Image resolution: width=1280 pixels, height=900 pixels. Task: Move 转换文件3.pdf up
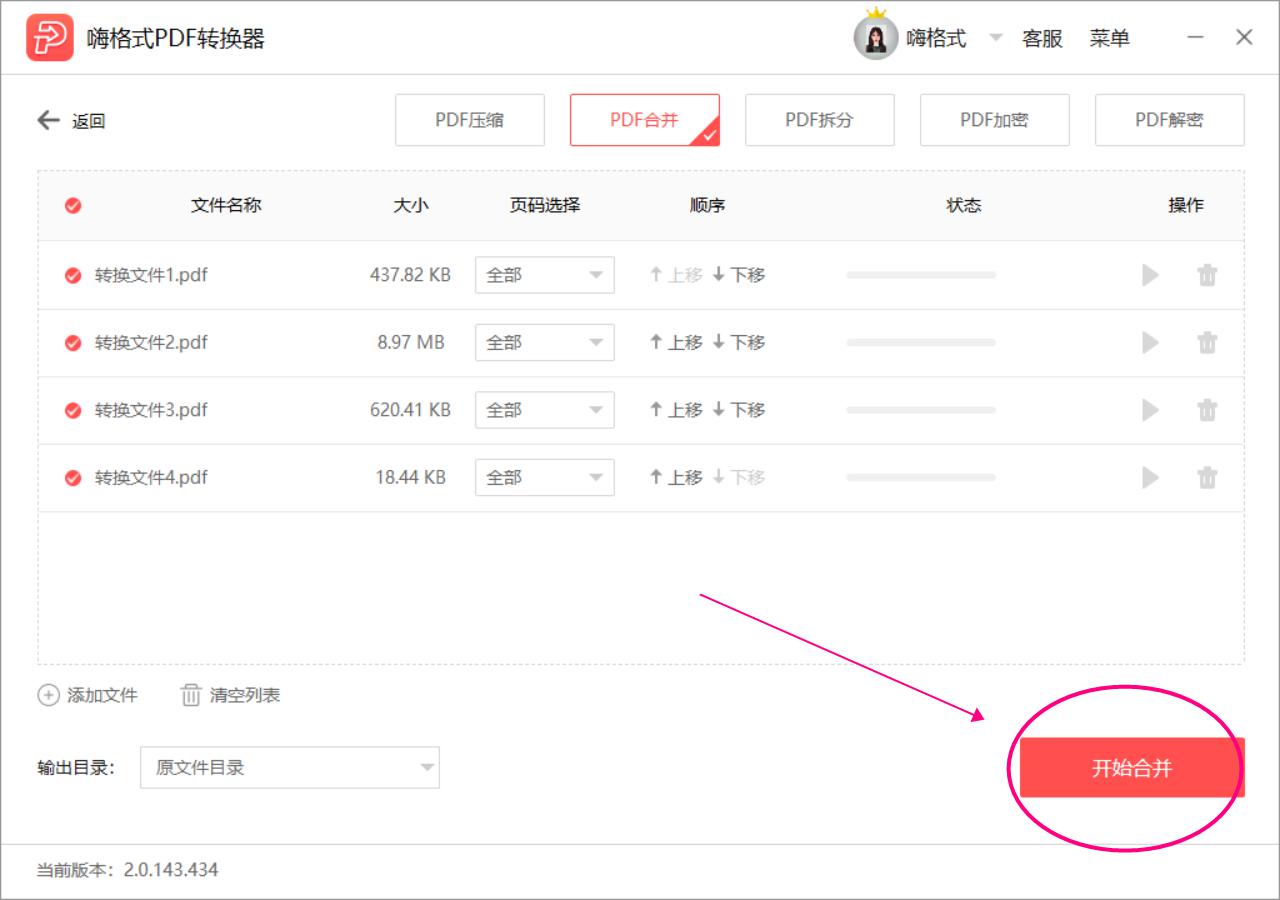tap(676, 410)
